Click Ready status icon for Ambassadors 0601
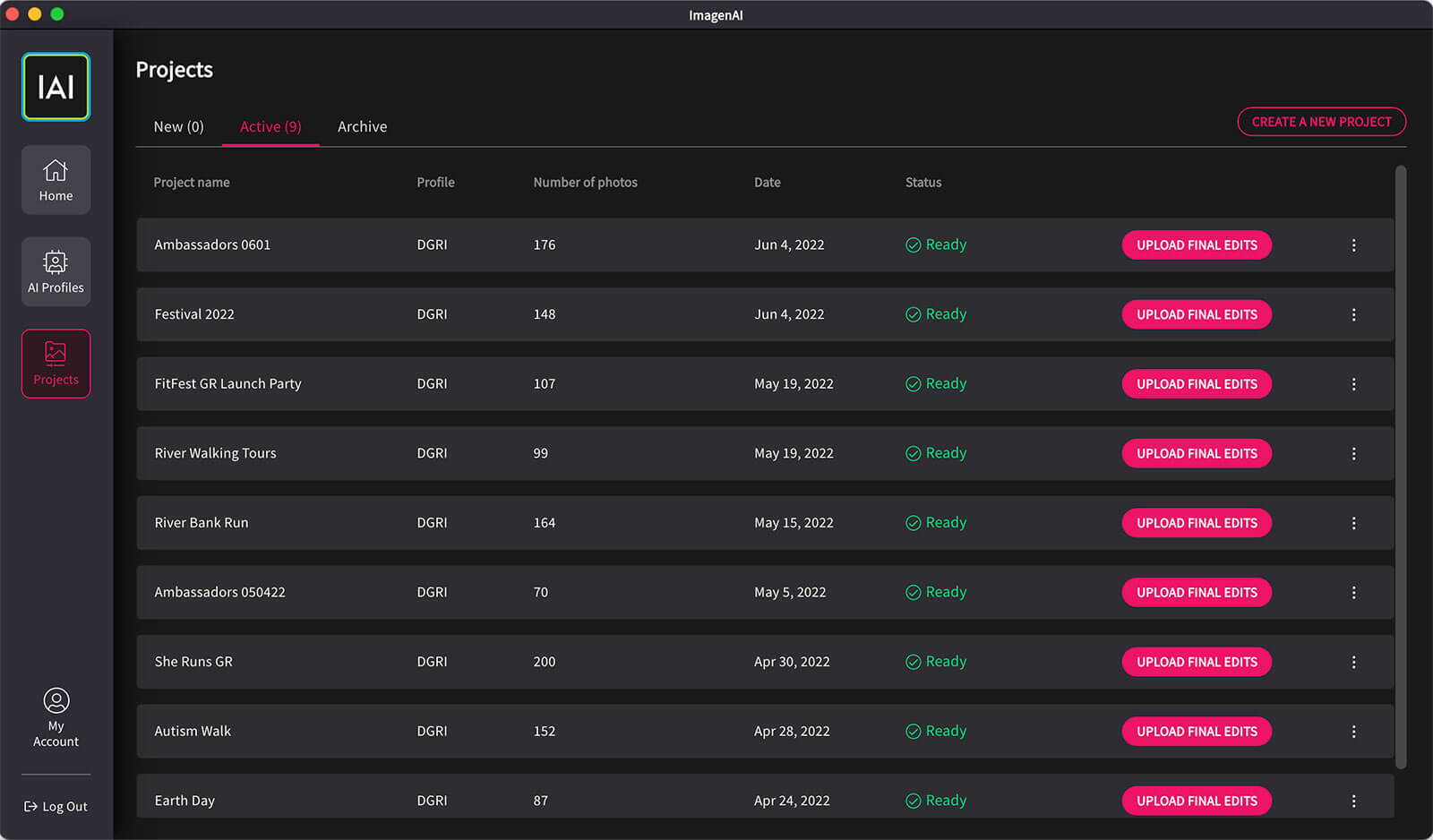1433x840 pixels. pyautogui.click(x=913, y=245)
